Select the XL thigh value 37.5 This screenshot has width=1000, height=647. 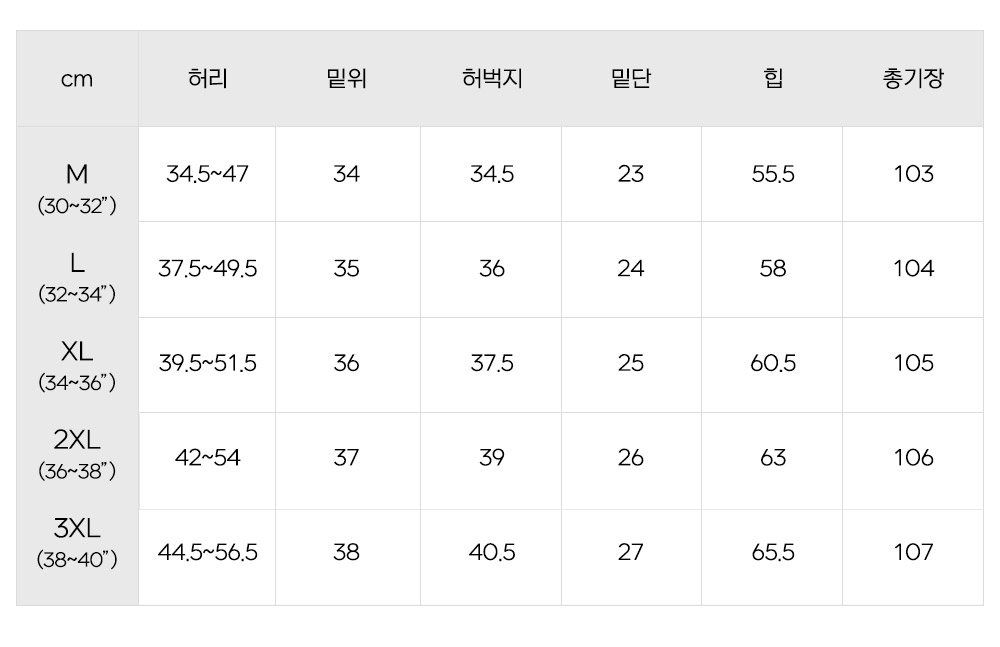(492, 363)
